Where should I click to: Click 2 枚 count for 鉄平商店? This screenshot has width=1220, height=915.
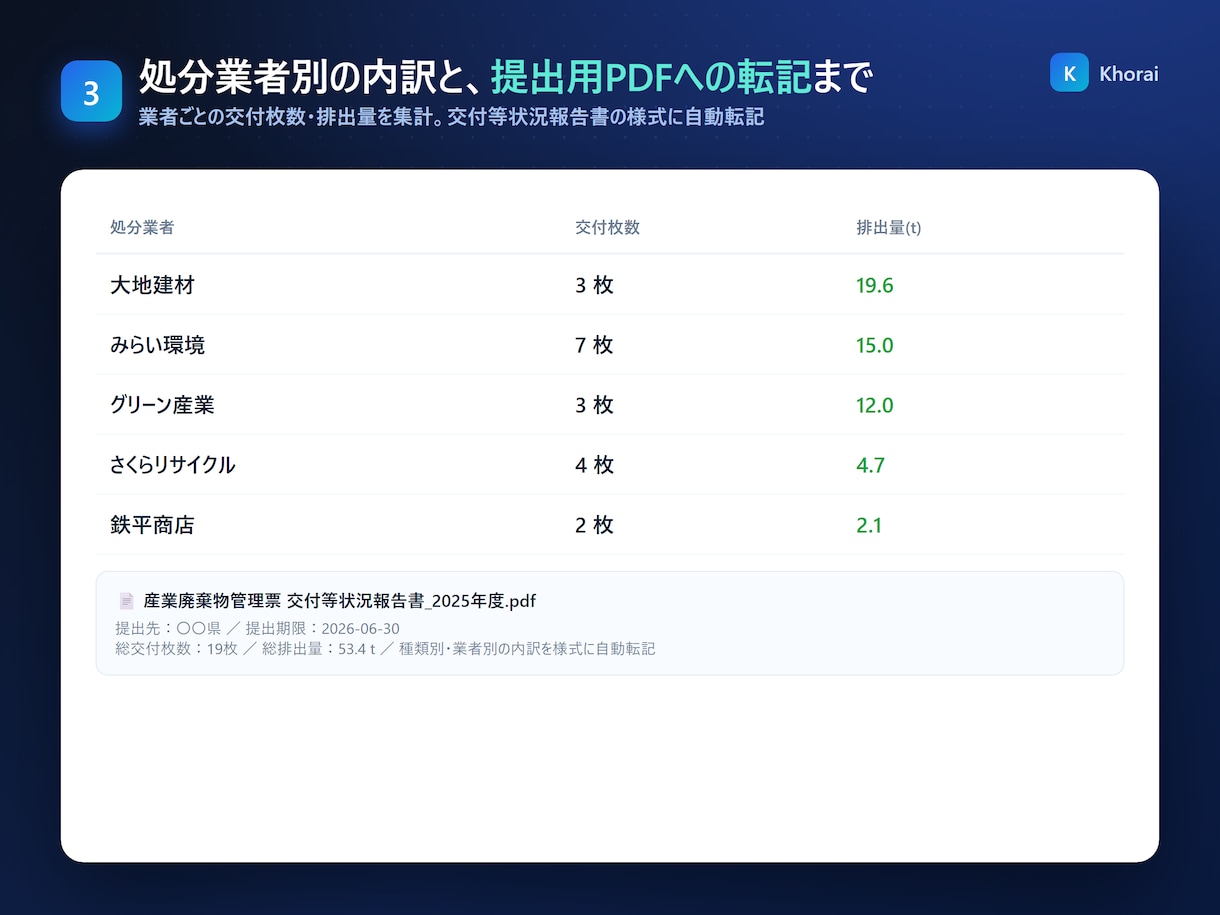[x=594, y=525]
